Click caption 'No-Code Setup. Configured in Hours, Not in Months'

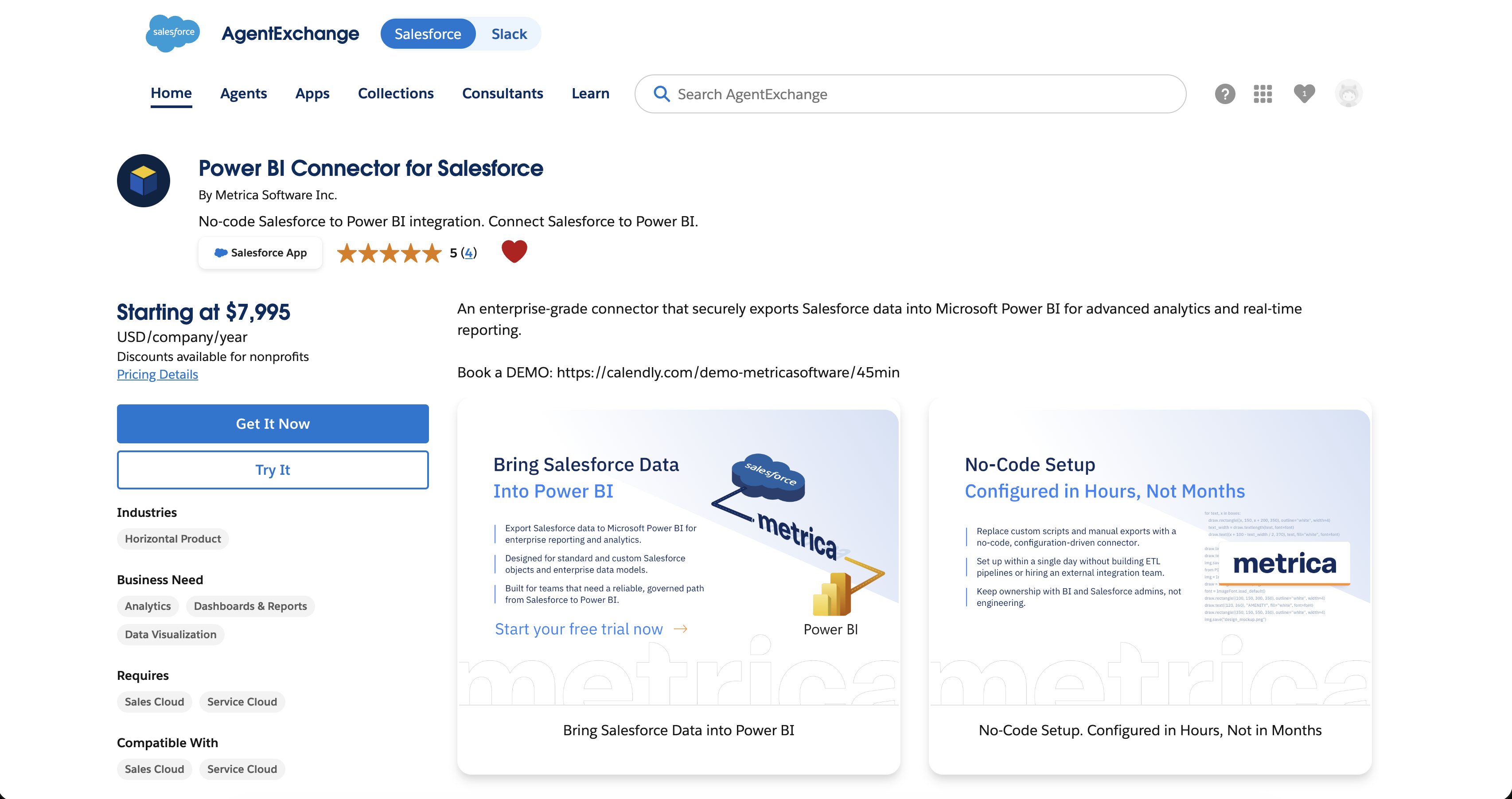1150,730
